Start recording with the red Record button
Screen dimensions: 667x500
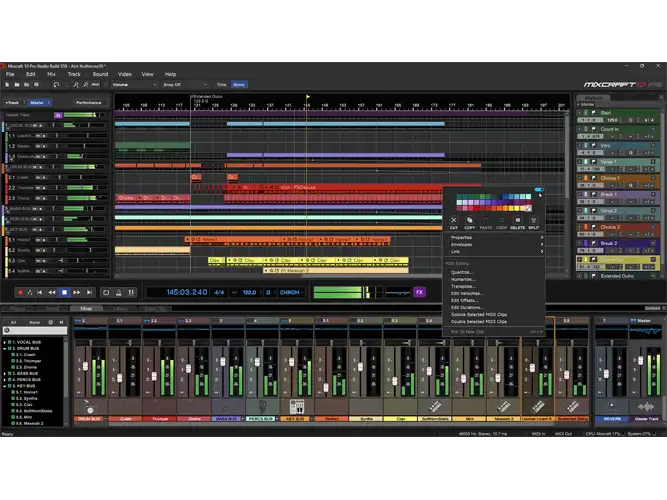pos(20,292)
